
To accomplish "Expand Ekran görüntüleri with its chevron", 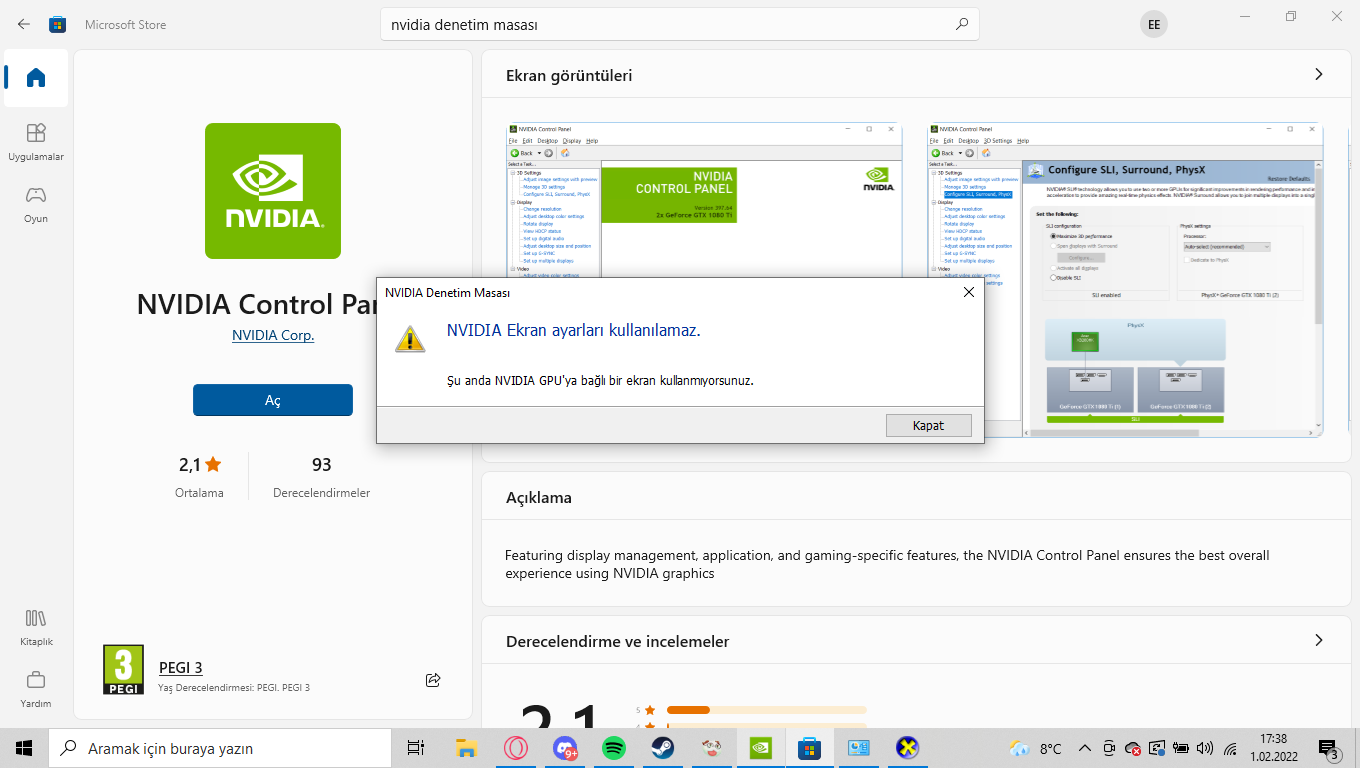I will (1319, 75).
